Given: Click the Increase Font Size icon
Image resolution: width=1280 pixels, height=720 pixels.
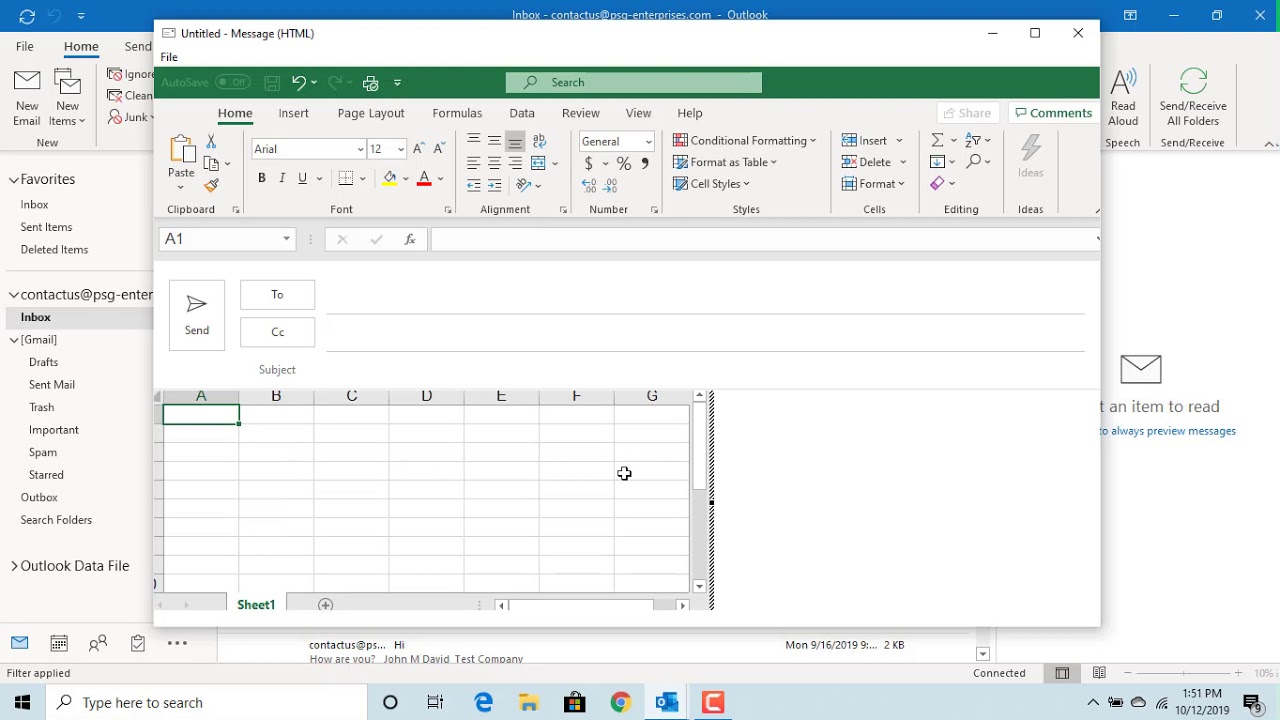Looking at the screenshot, I should [x=419, y=149].
